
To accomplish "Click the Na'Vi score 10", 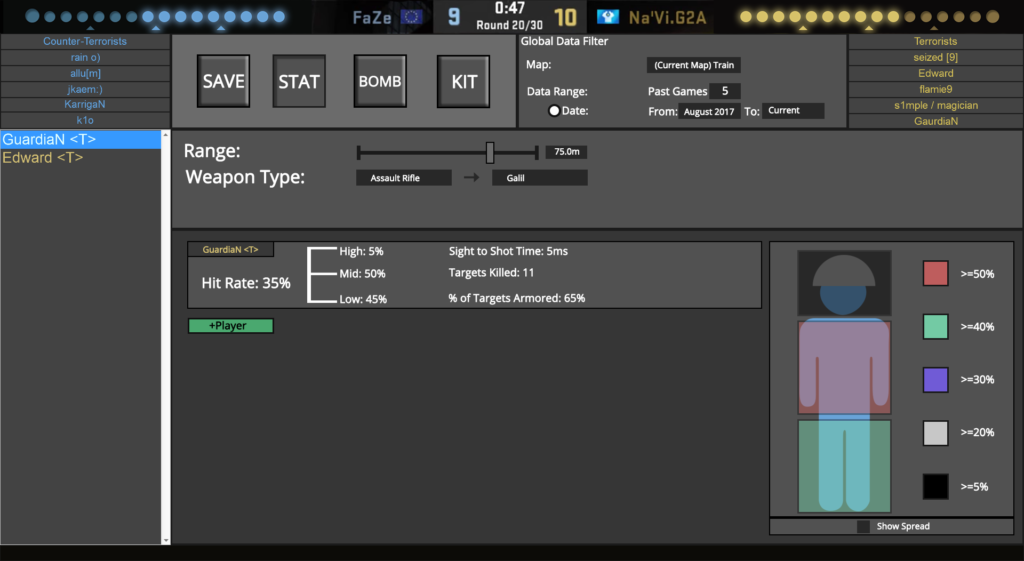I will pos(566,17).
